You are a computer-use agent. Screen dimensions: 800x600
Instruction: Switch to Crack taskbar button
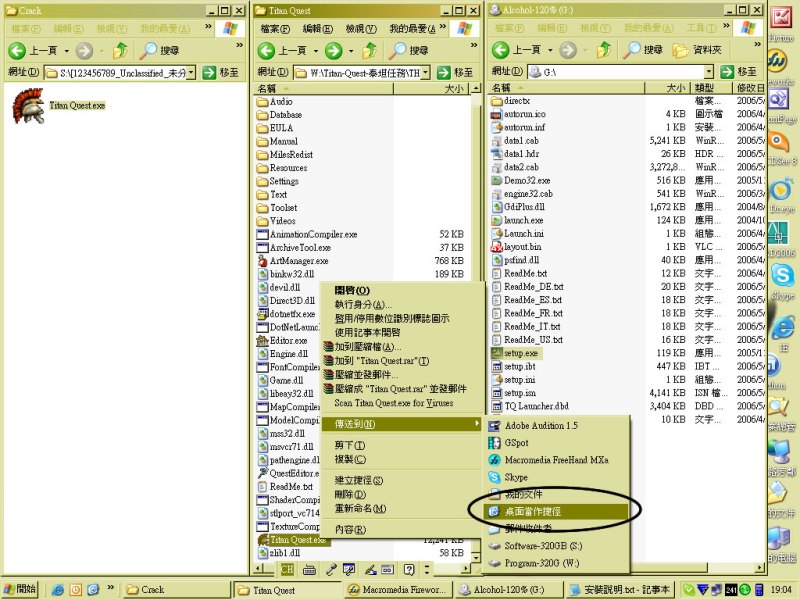click(x=175, y=590)
